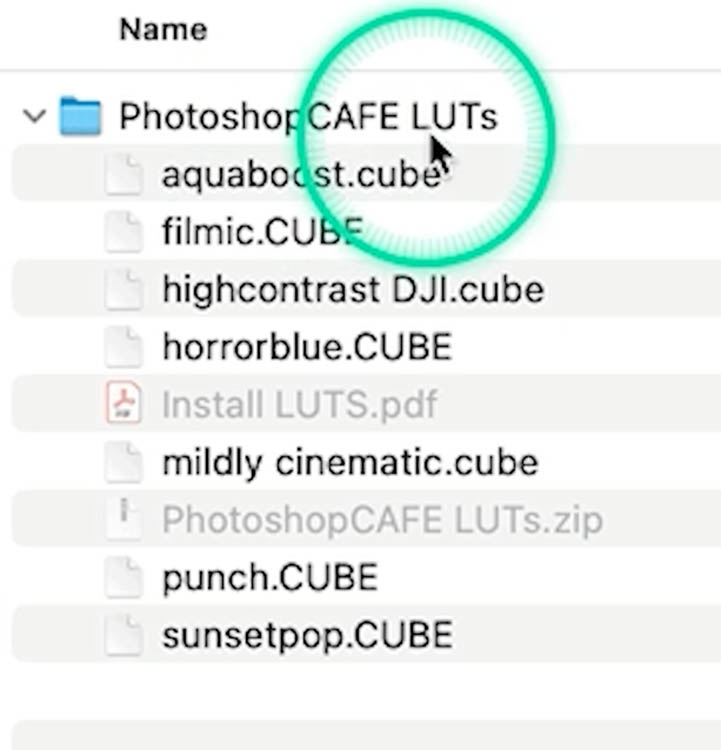Image resolution: width=721 pixels, height=750 pixels.
Task: Click the Install LUTS PDF icon
Action: click(124, 405)
